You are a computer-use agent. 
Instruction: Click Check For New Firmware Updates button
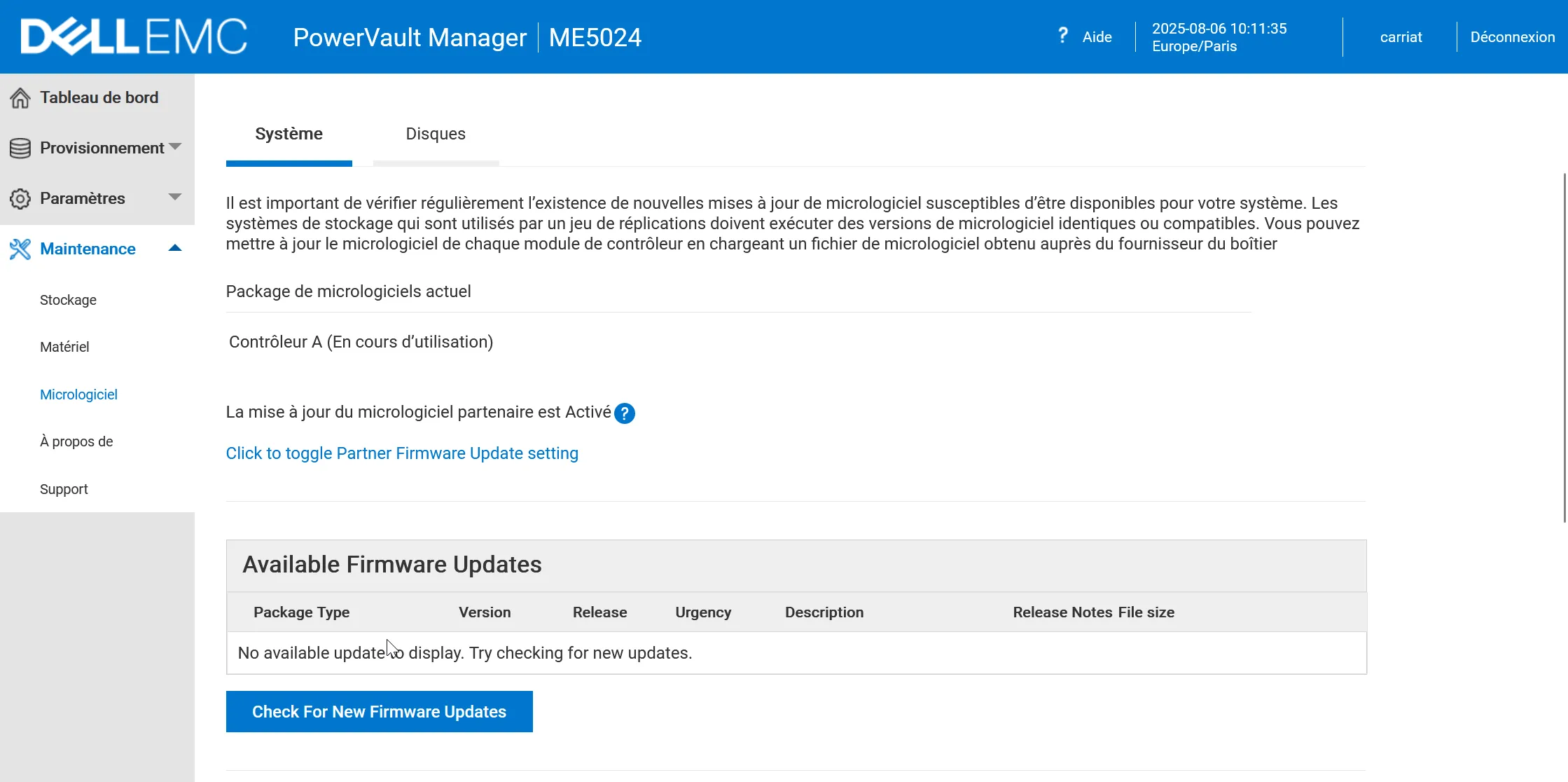pyautogui.click(x=379, y=711)
